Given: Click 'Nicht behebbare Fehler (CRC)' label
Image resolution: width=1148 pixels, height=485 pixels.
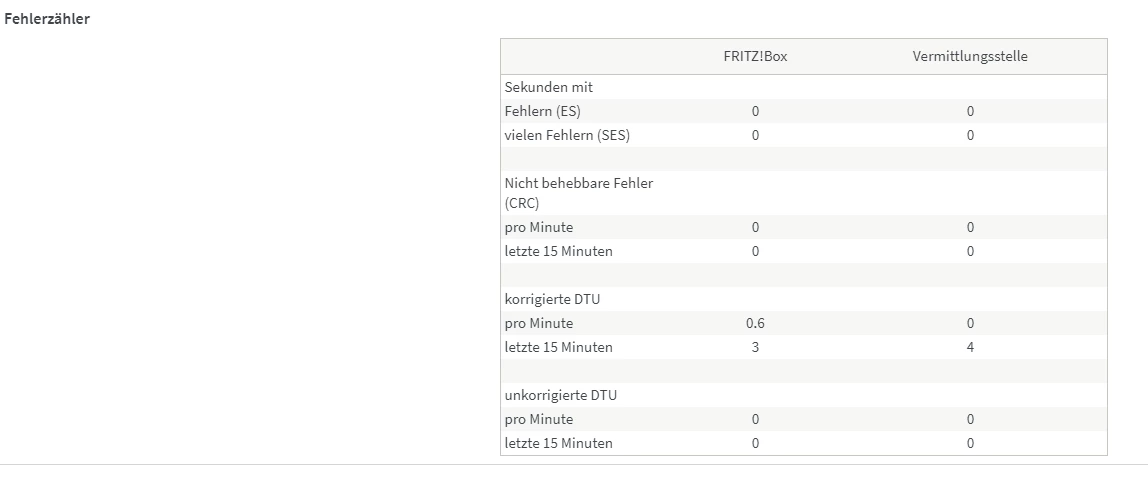Looking at the screenshot, I should (x=578, y=192).
